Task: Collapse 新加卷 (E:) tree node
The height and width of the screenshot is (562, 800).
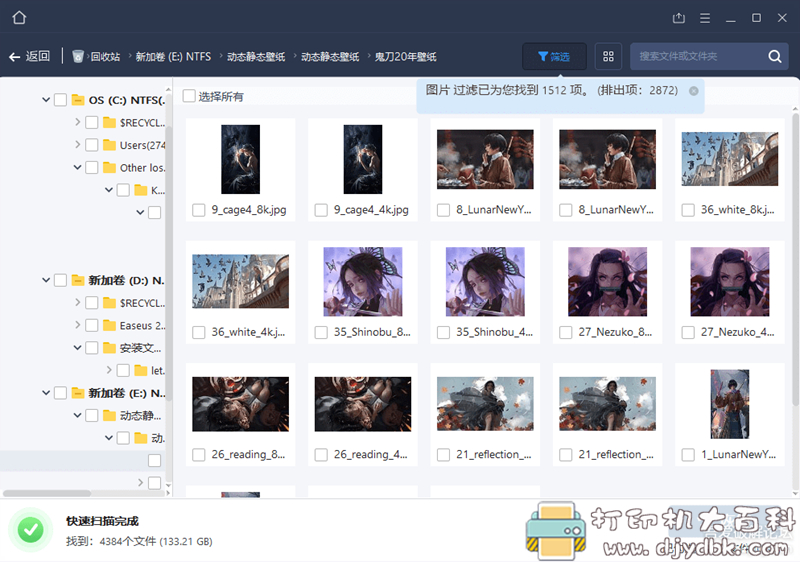Action: click(x=46, y=393)
